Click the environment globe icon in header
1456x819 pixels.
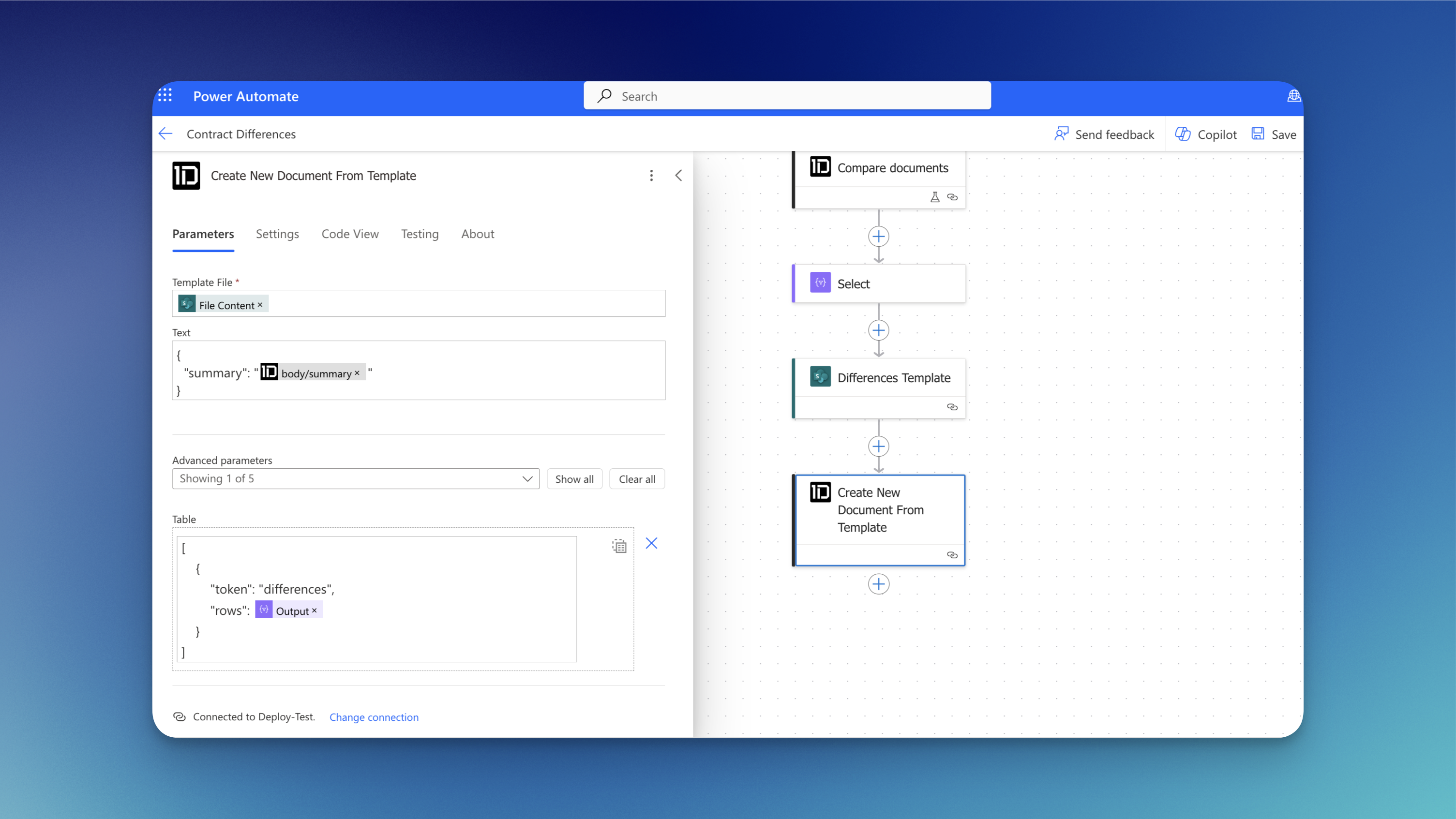coord(1294,96)
